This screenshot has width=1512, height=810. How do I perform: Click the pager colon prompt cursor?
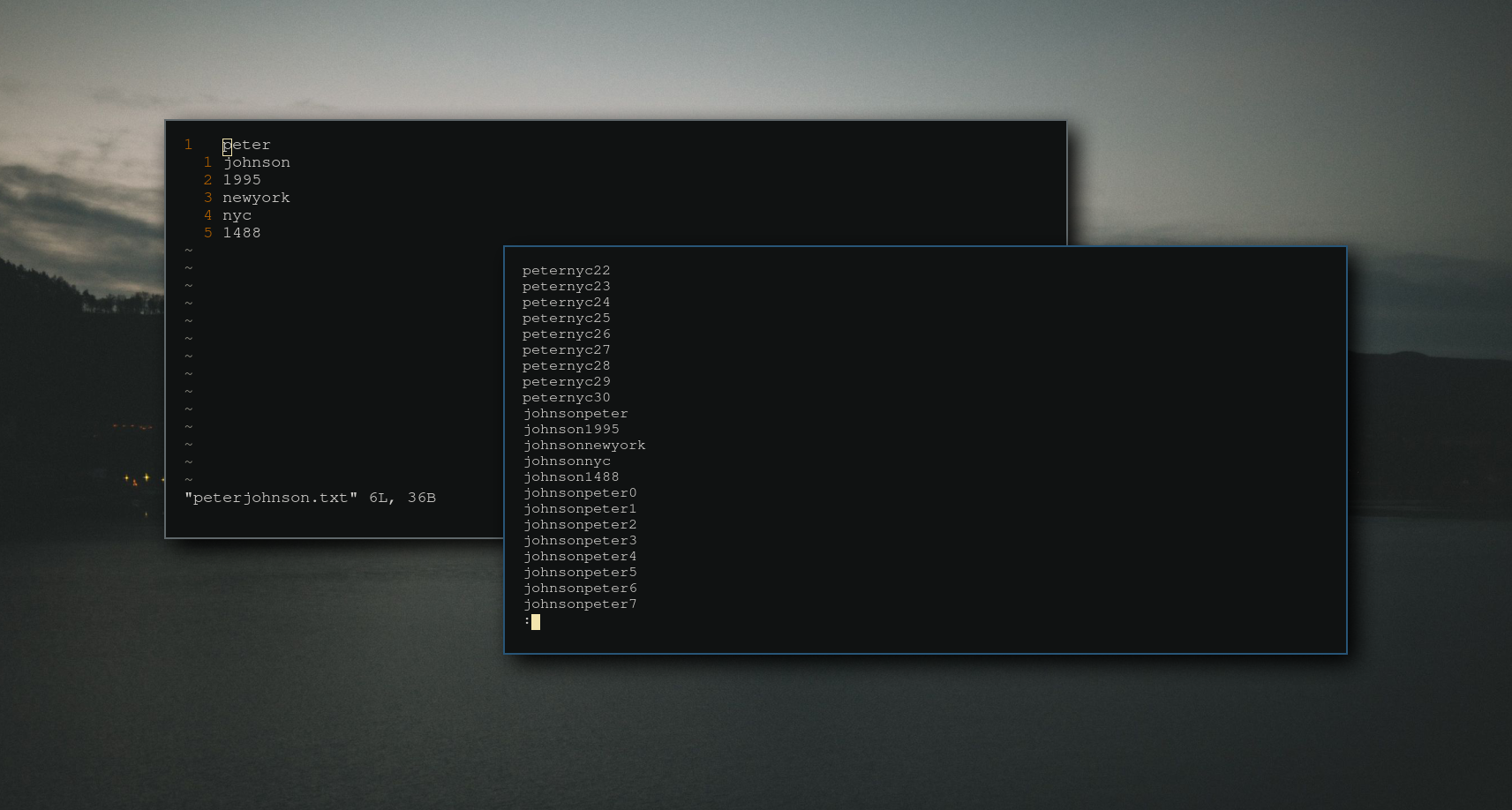(536, 622)
